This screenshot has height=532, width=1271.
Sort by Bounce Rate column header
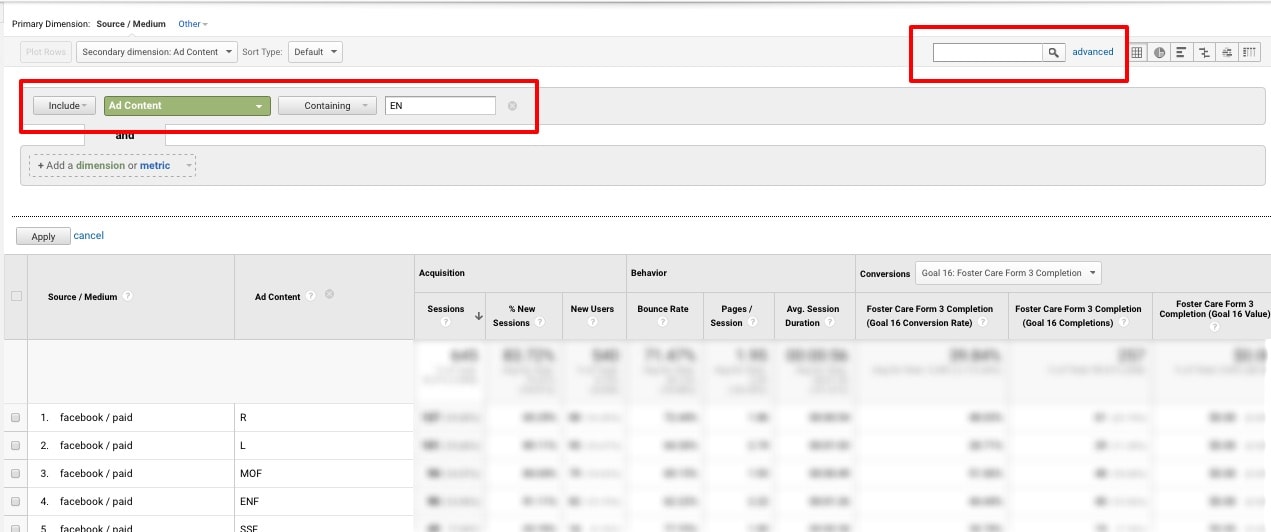click(663, 309)
